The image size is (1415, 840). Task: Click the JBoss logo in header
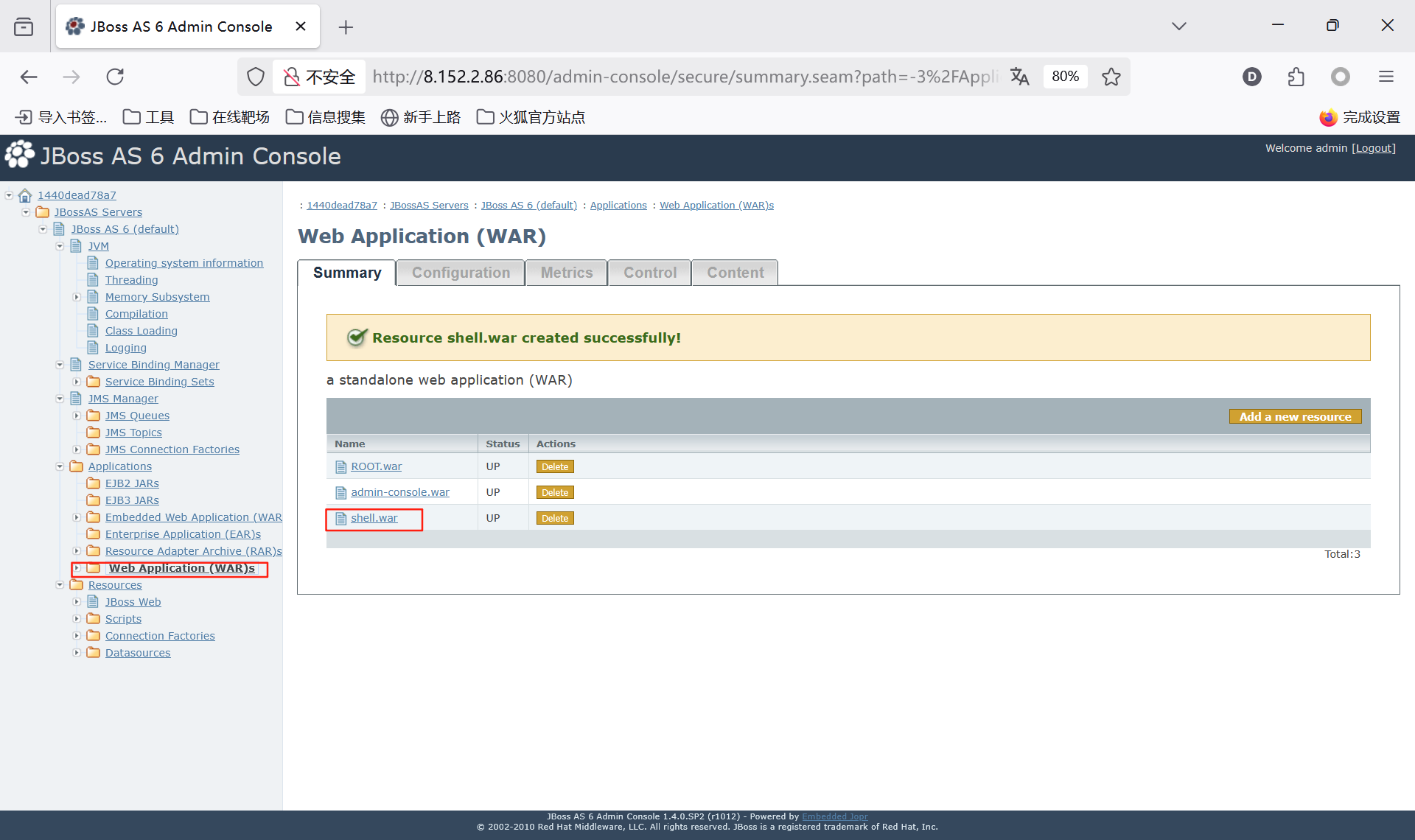(20, 155)
